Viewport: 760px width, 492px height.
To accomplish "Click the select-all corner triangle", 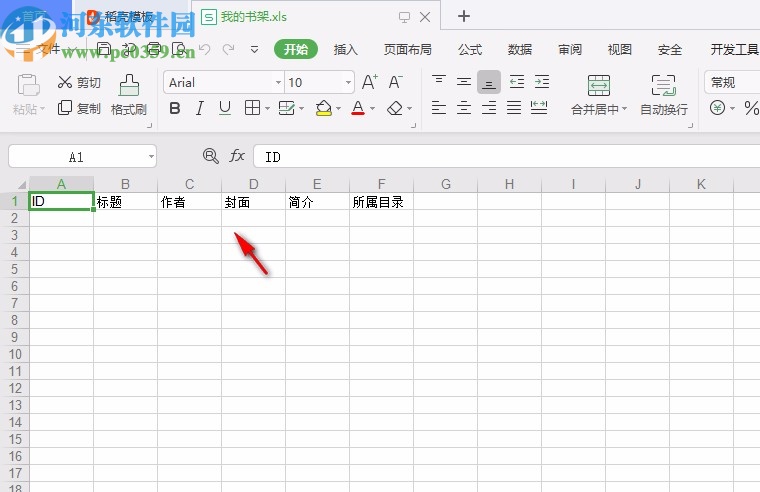I will coord(21,185).
